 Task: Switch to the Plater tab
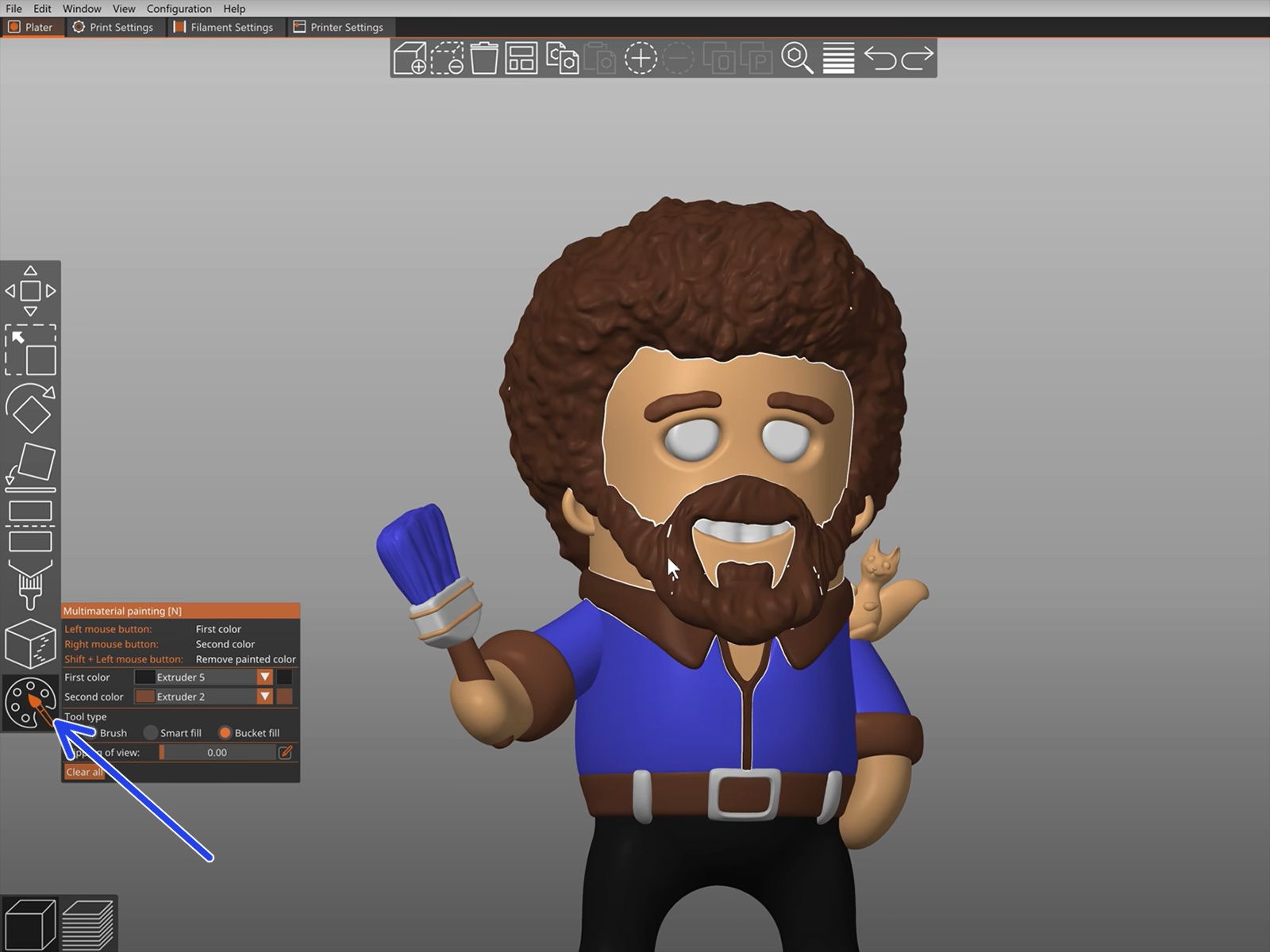31,27
